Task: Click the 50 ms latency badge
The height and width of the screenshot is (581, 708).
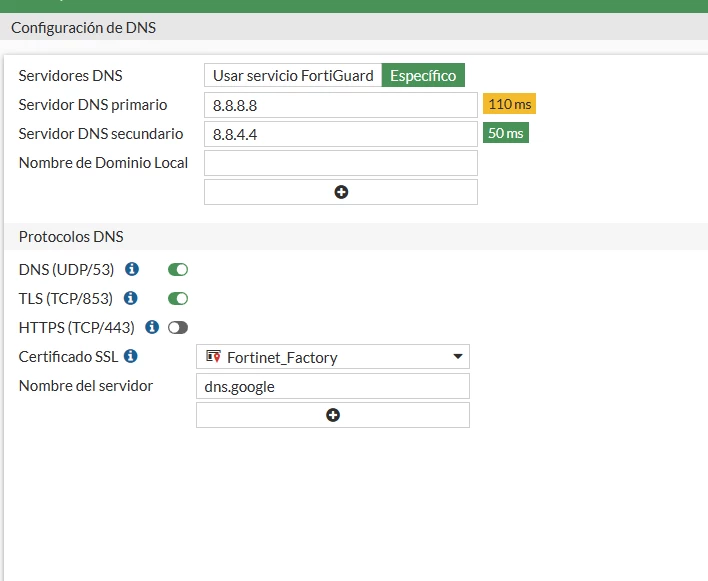Action: pos(506,133)
